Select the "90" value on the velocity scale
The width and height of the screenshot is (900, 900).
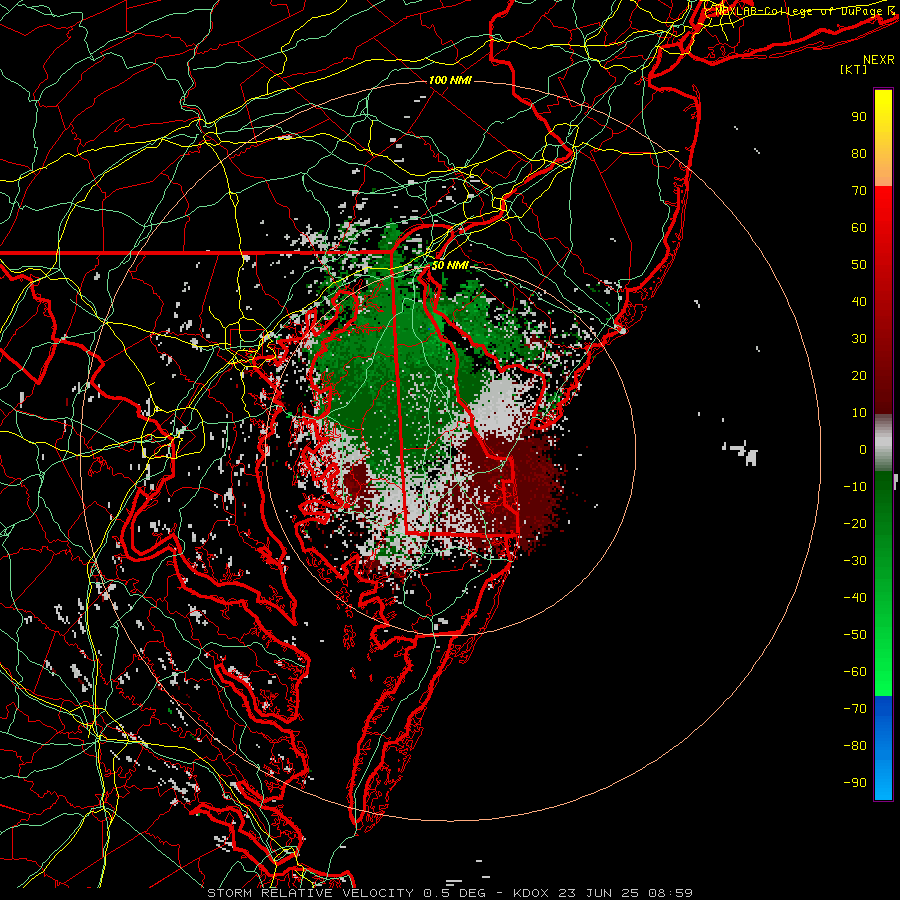(x=859, y=117)
